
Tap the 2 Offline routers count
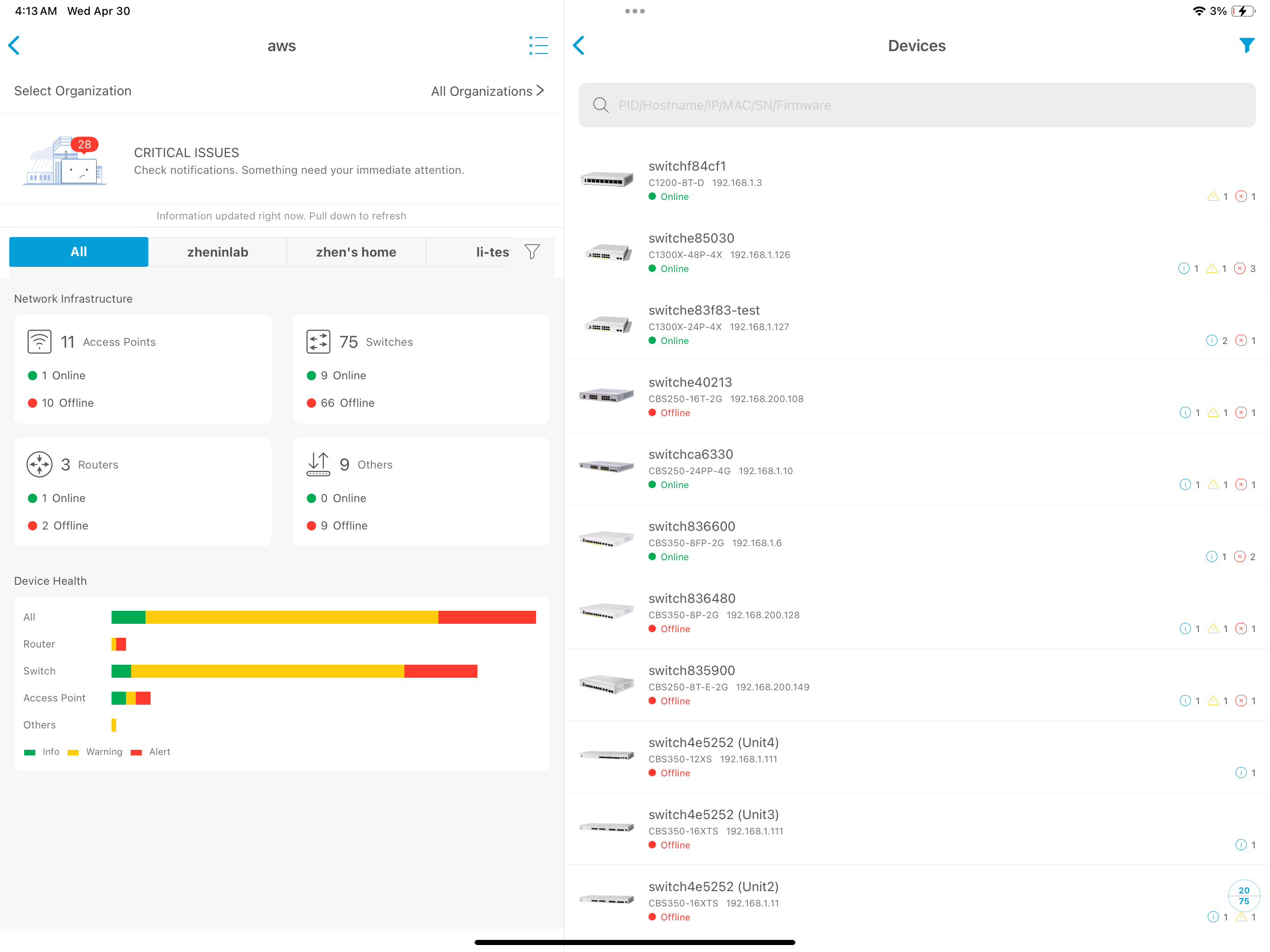pos(58,526)
